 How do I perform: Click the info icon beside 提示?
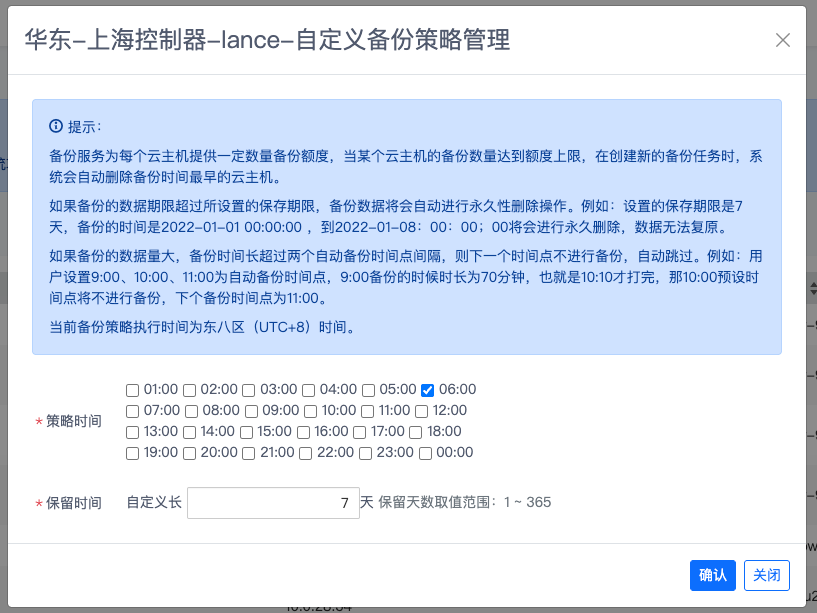coord(56,127)
